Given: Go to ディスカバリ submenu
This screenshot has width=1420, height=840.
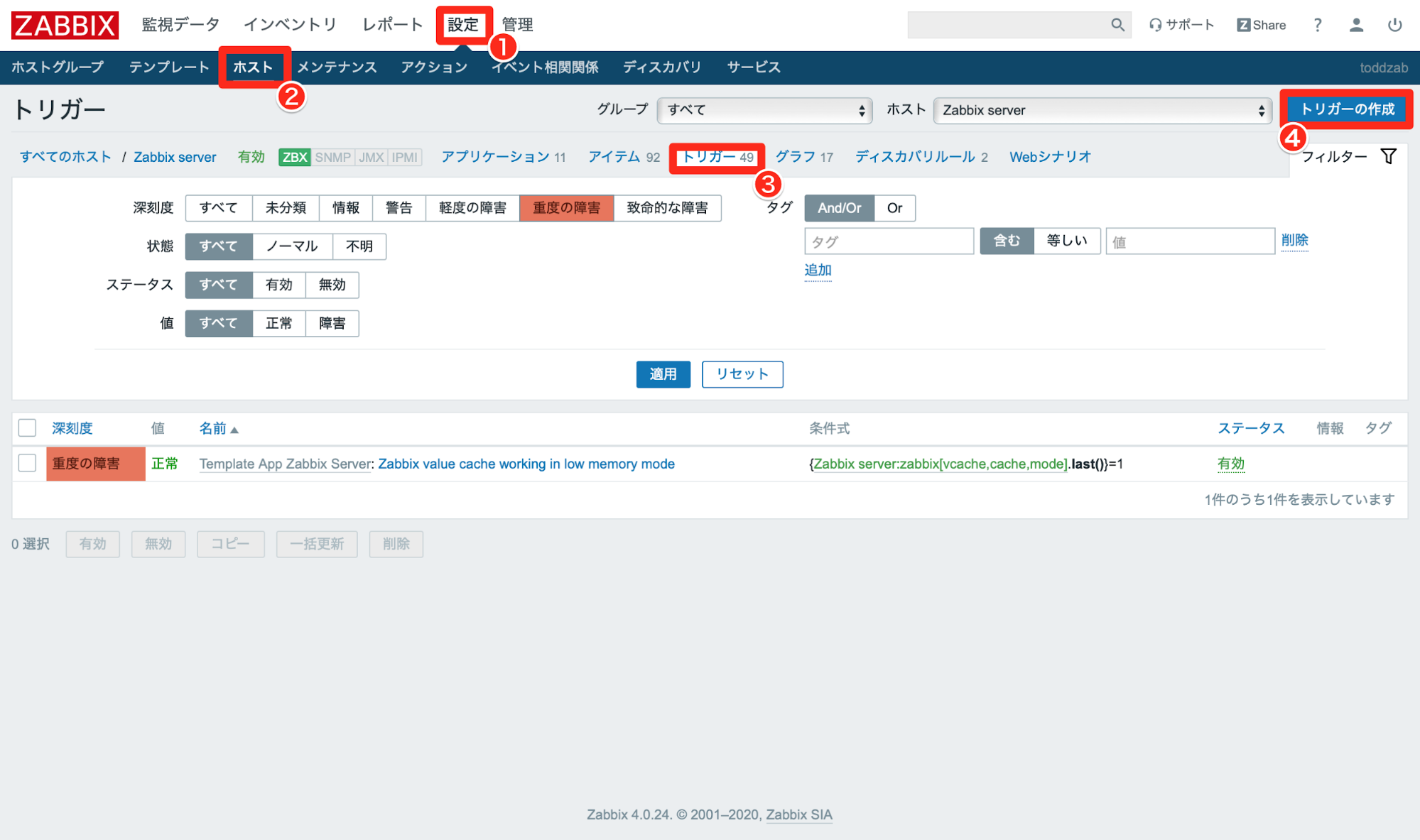Looking at the screenshot, I should (x=662, y=67).
